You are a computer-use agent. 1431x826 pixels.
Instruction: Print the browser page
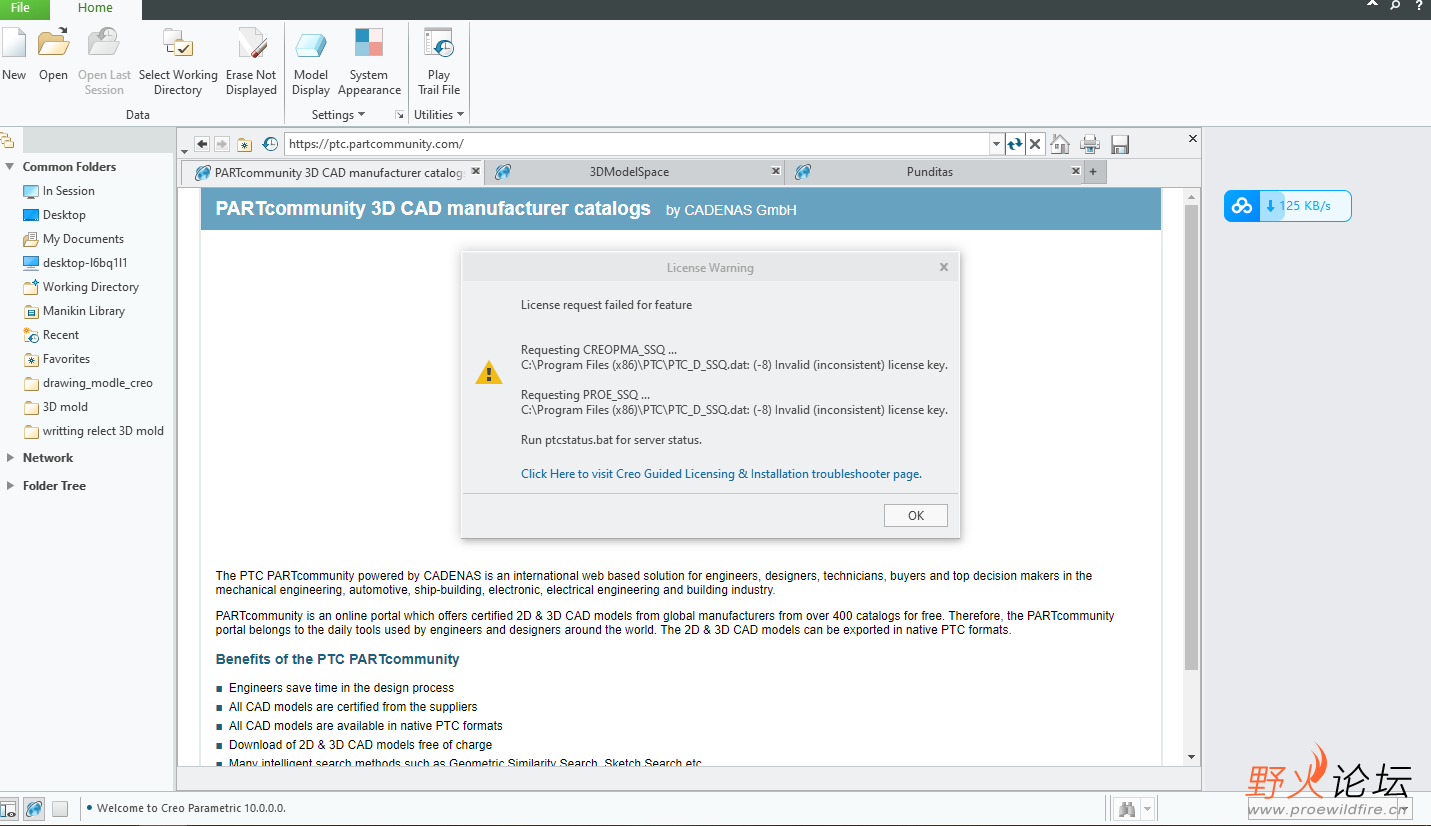point(1090,144)
